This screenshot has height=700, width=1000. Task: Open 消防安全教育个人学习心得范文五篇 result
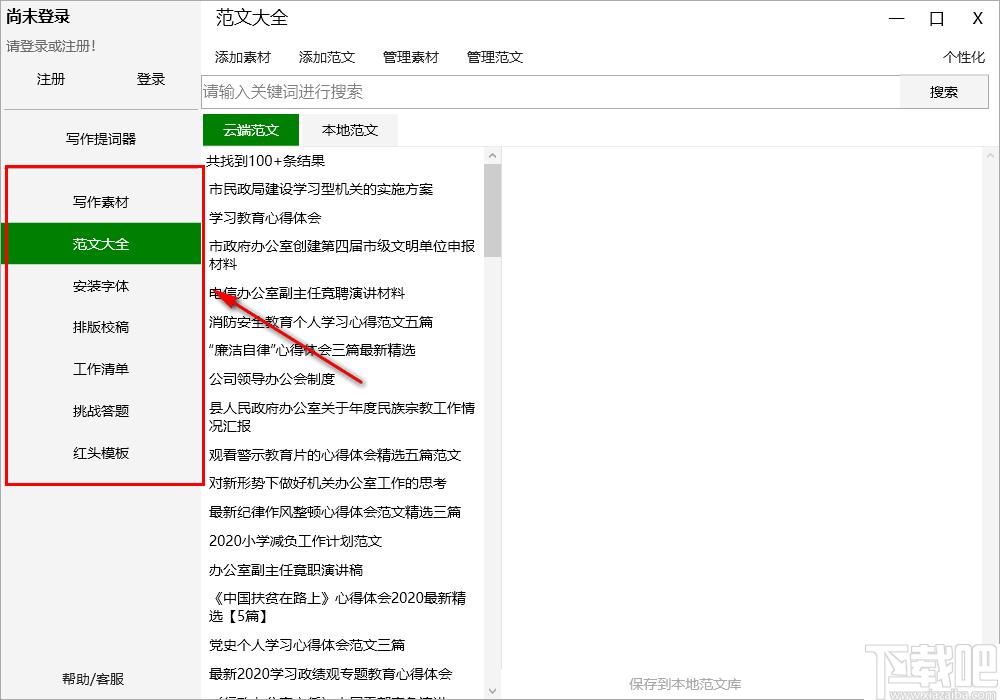[x=321, y=322]
